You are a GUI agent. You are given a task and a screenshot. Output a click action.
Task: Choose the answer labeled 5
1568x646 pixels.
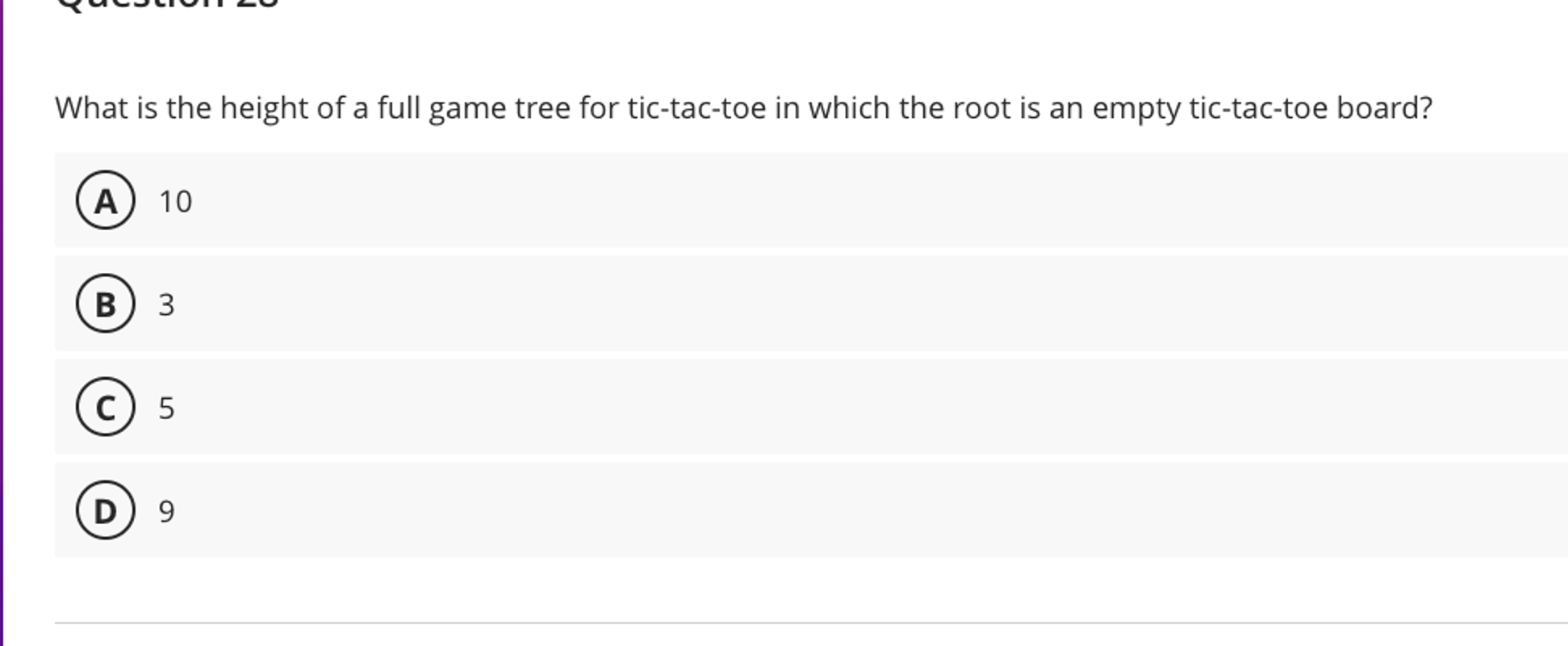point(167,409)
